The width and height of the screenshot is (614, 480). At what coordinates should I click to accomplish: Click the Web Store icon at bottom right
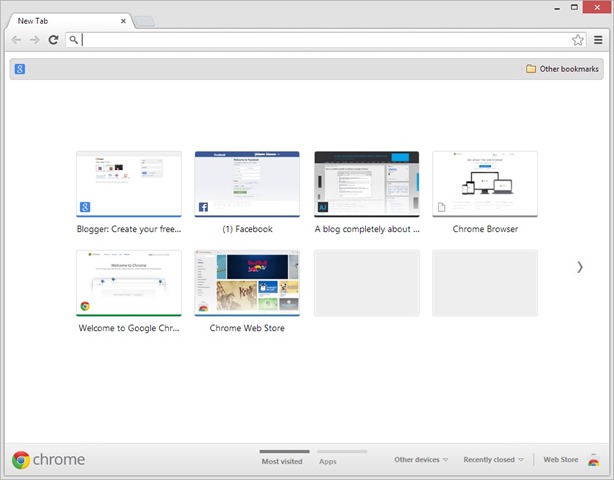(x=594, y=460)
